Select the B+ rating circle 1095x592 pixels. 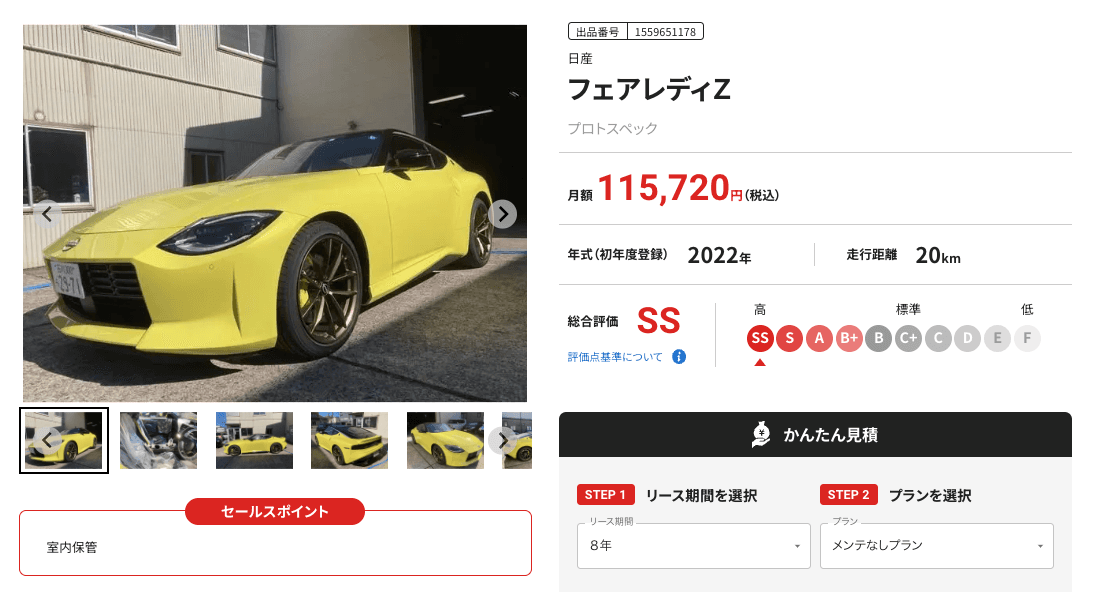[x=848, y=339]
